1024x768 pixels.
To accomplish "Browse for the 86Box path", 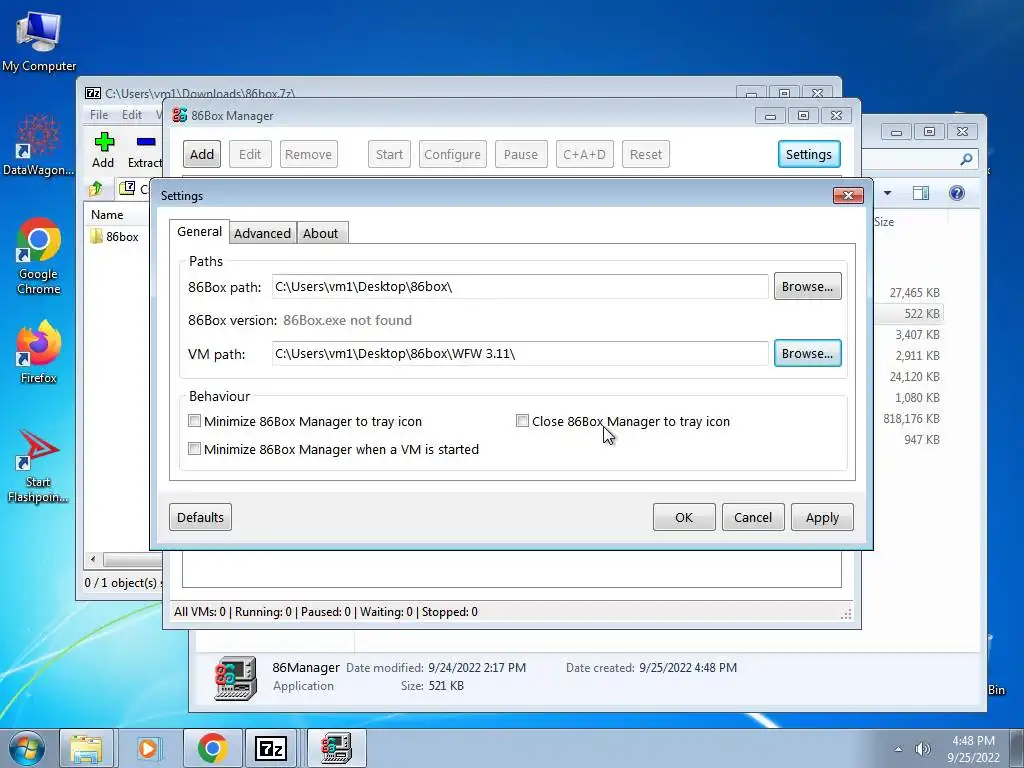I will tap(807, 286).
